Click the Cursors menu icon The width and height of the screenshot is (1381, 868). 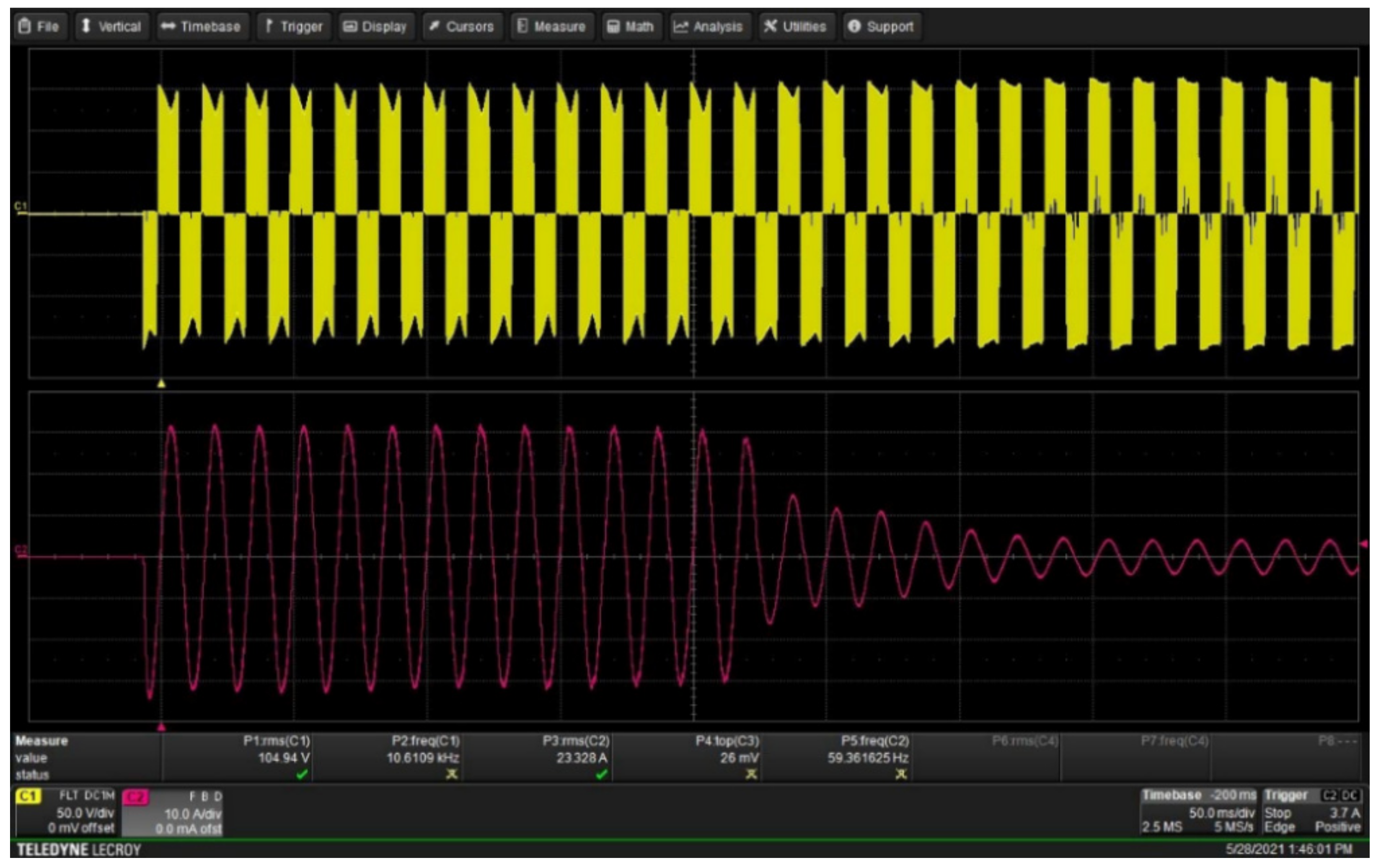coord(434,26)
